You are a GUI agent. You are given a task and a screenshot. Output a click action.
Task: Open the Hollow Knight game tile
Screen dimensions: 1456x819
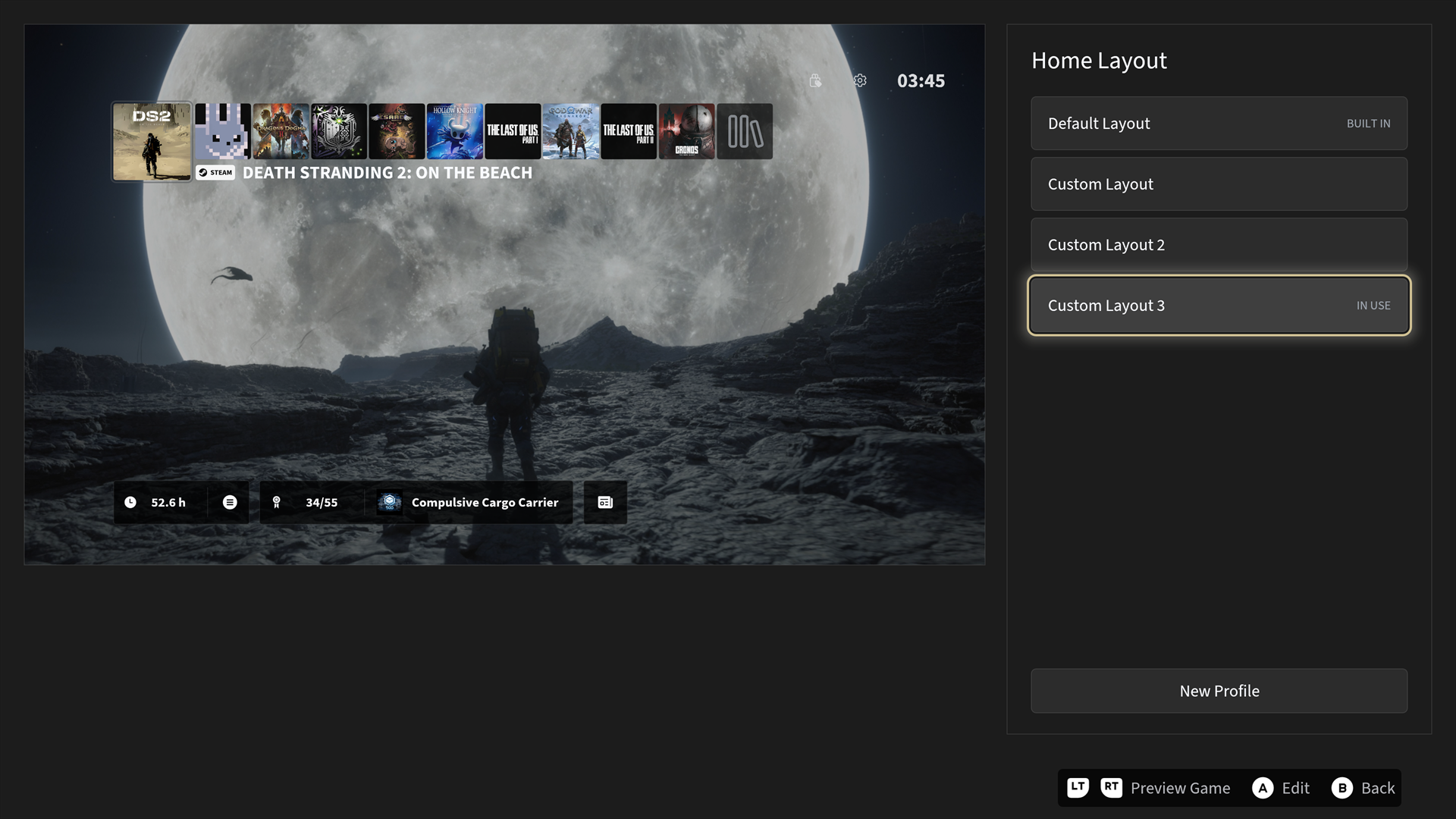[455, 131]
